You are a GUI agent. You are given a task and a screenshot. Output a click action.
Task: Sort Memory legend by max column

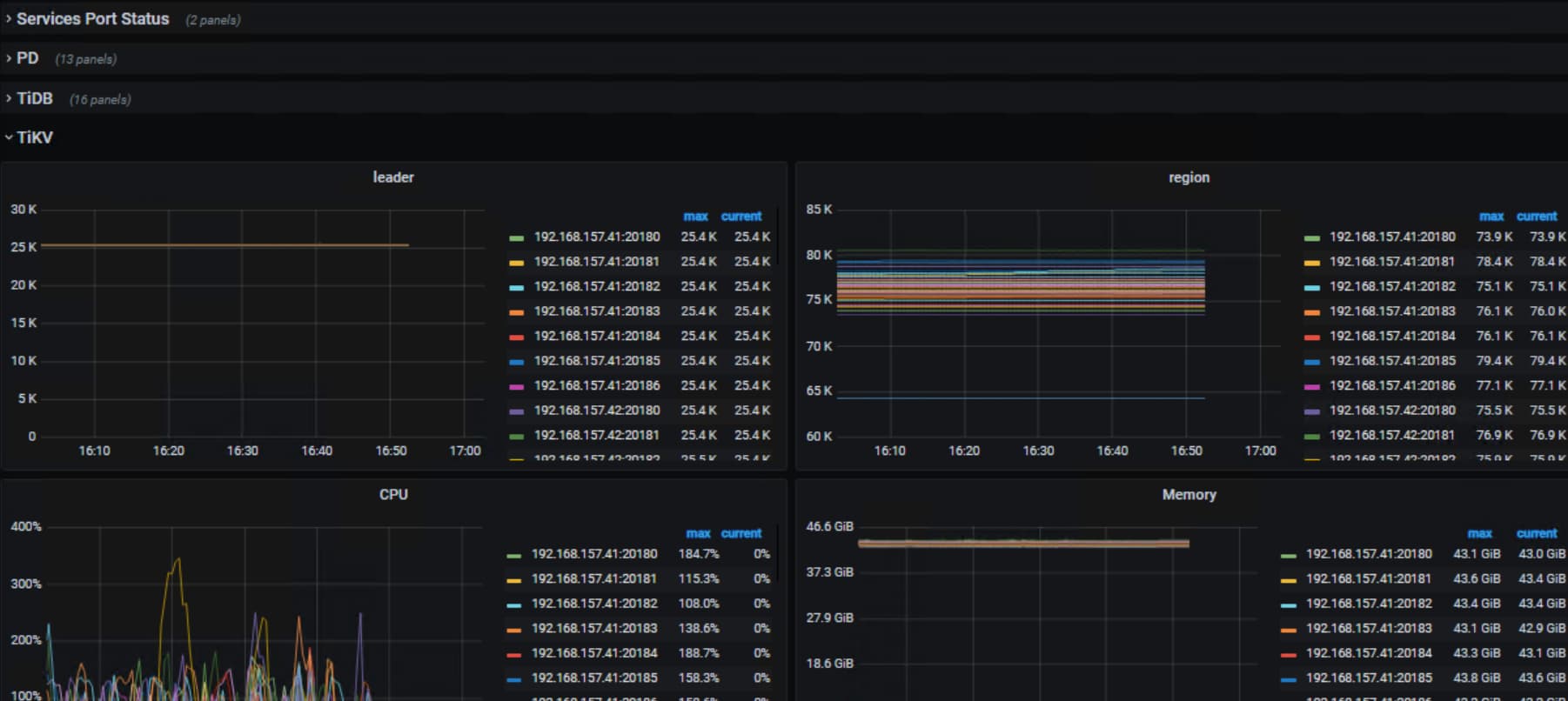1479,533
